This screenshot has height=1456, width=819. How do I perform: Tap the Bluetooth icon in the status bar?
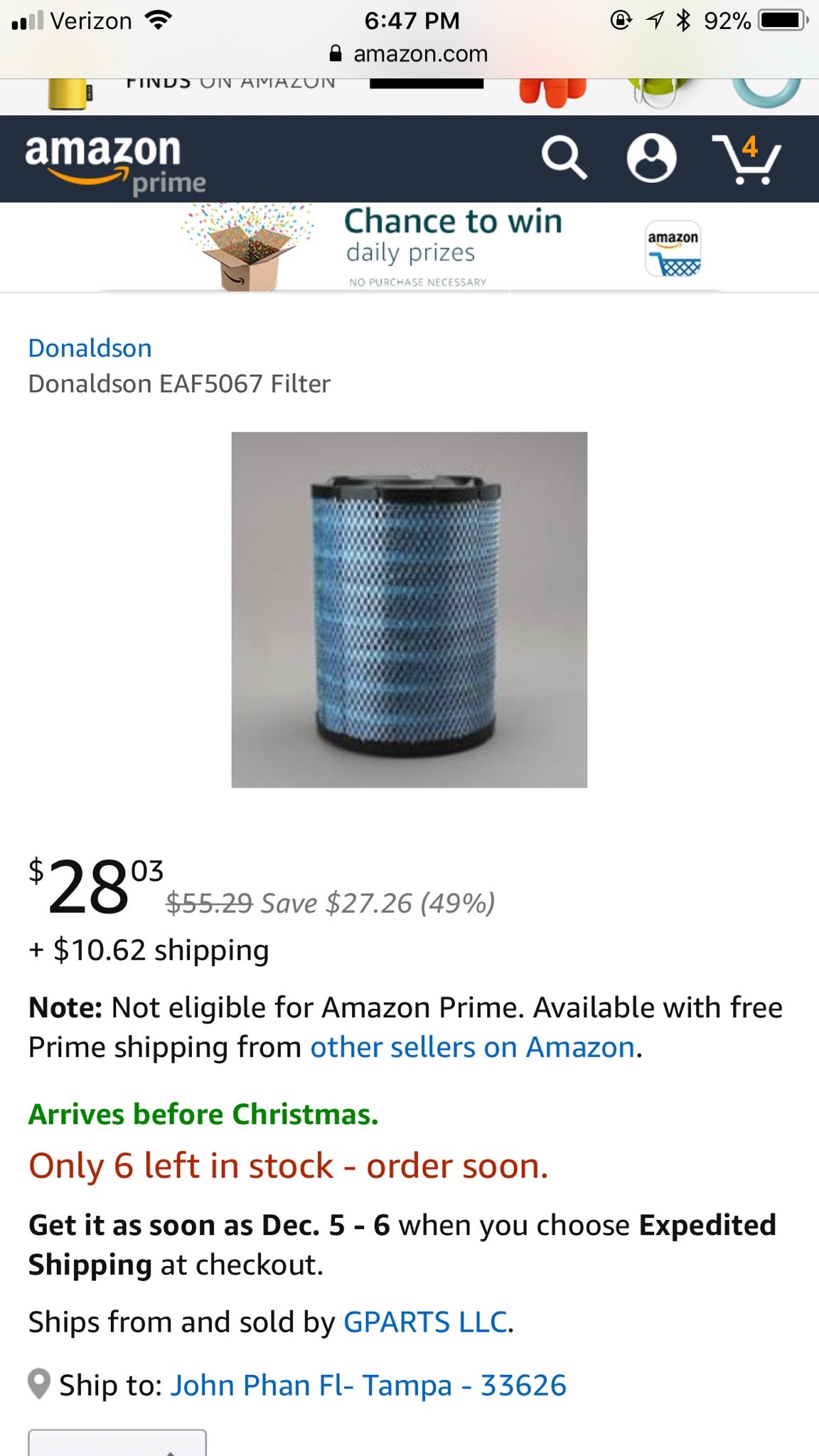[x=682, y=19]
